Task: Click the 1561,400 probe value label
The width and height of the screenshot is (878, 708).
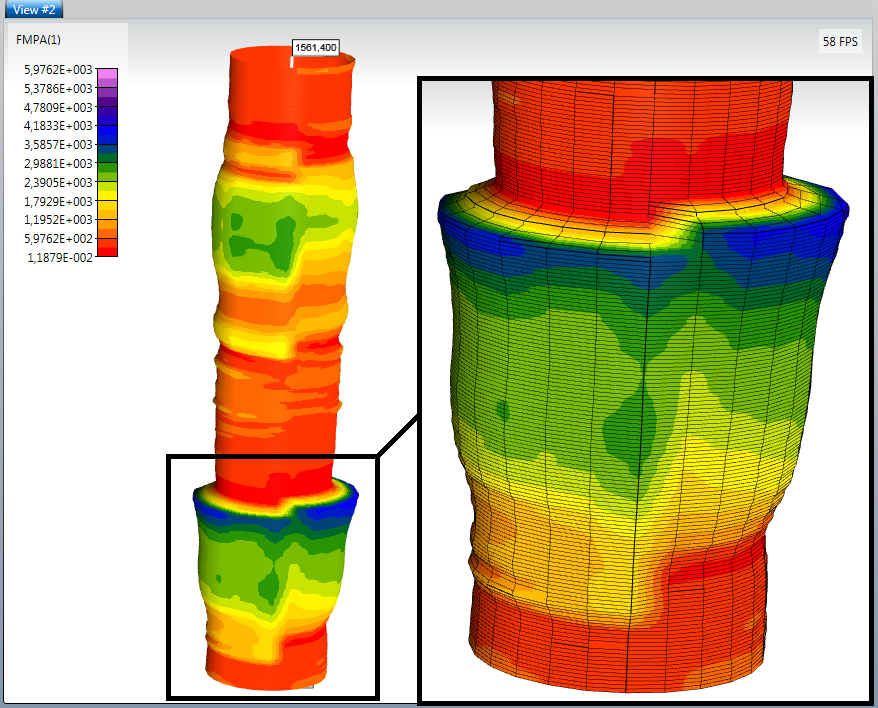Action: point(315,47)
